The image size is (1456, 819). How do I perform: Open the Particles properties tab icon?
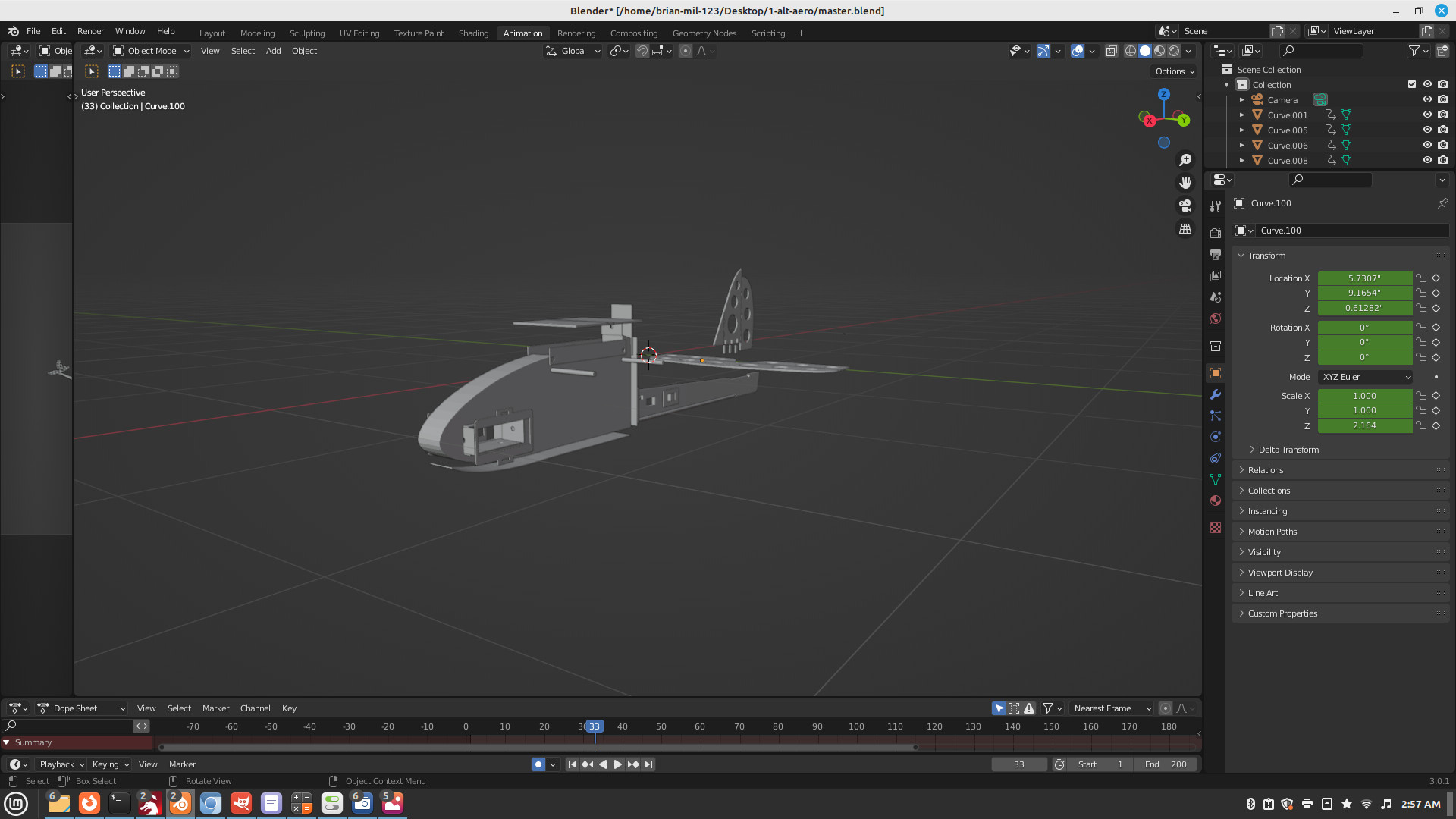pos(1216,416)
